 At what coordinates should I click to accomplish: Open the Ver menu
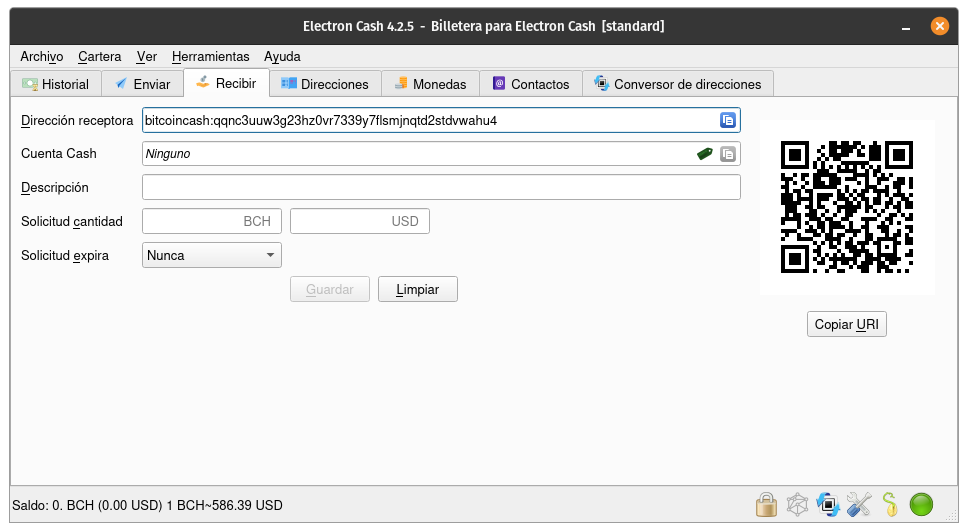[146, 56]
